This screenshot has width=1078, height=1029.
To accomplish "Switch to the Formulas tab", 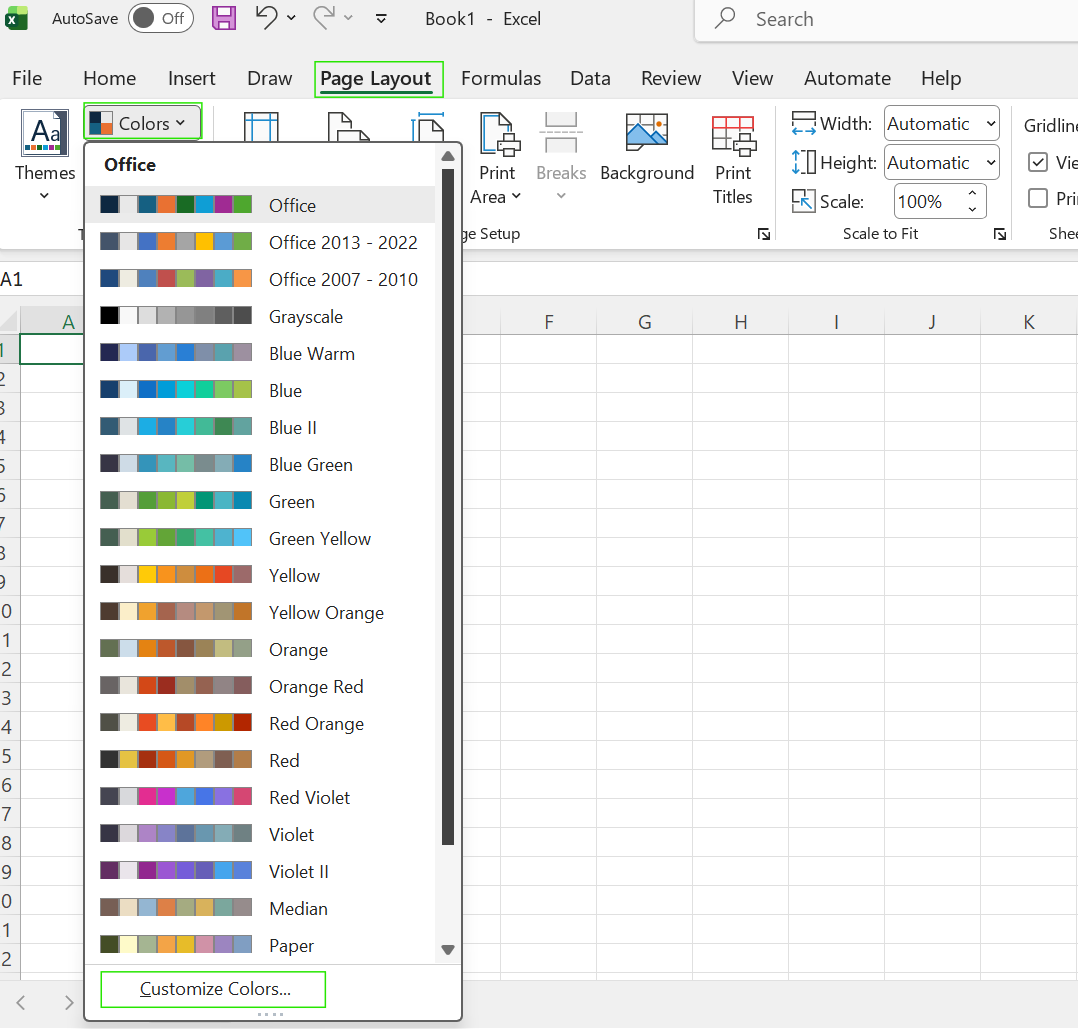I will click(500, 78).
